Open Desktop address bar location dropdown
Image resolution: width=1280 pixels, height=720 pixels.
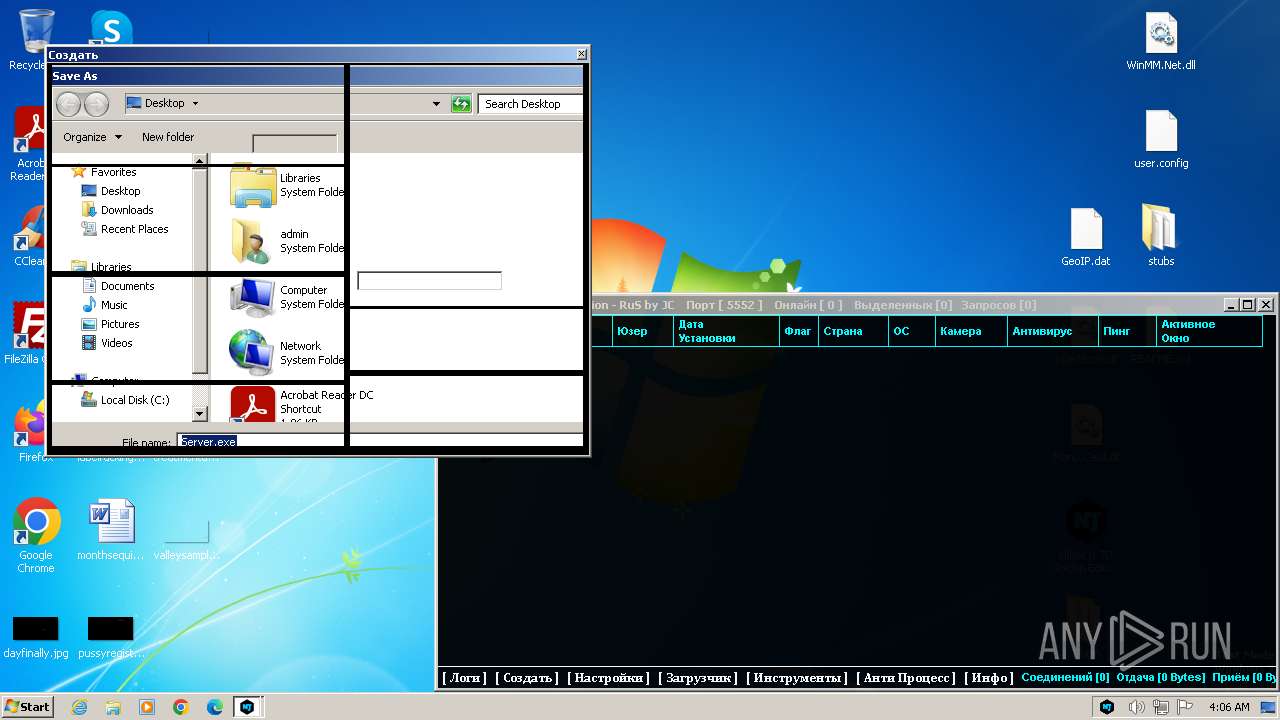click(195, 103)
